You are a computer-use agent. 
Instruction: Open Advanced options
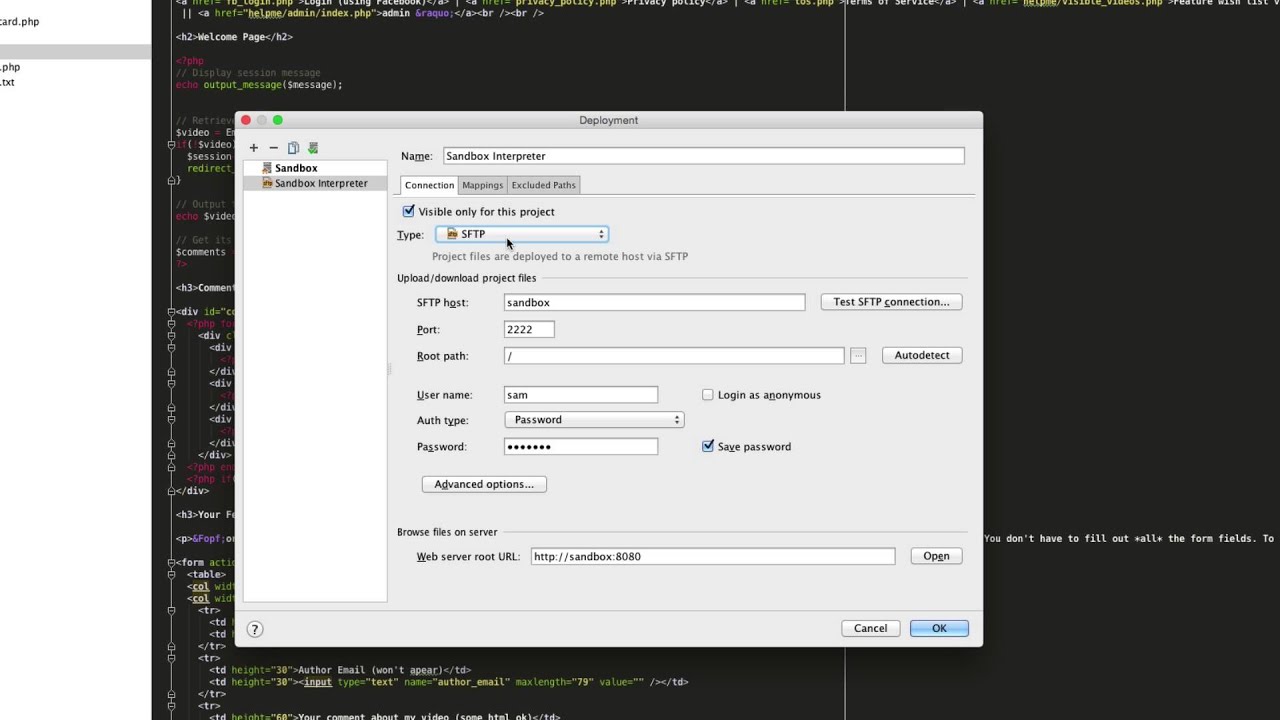pyautogui.click(x=484, y=484)
